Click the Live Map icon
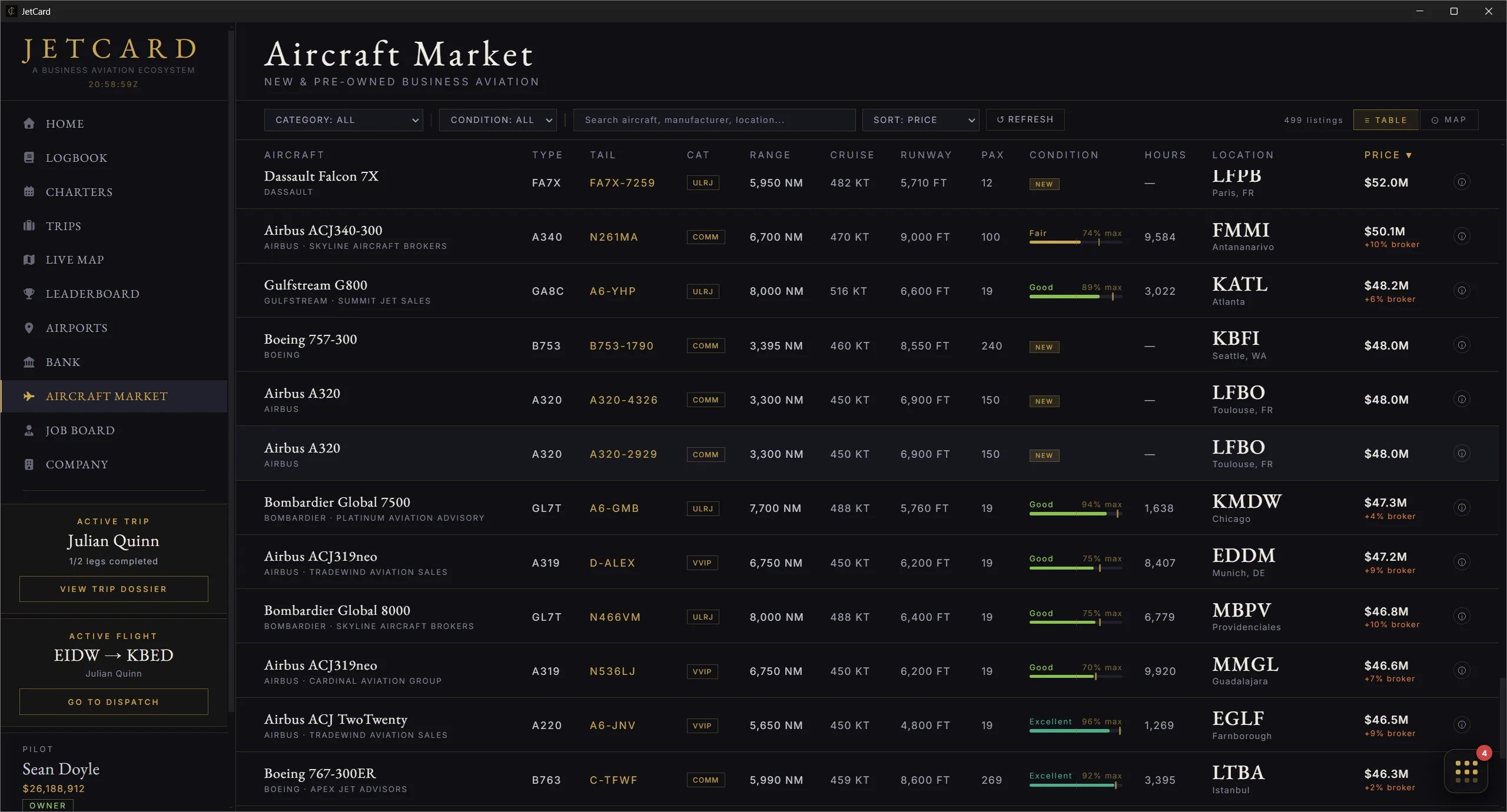This screenshot has width=1507, height=812. [29, 260]
